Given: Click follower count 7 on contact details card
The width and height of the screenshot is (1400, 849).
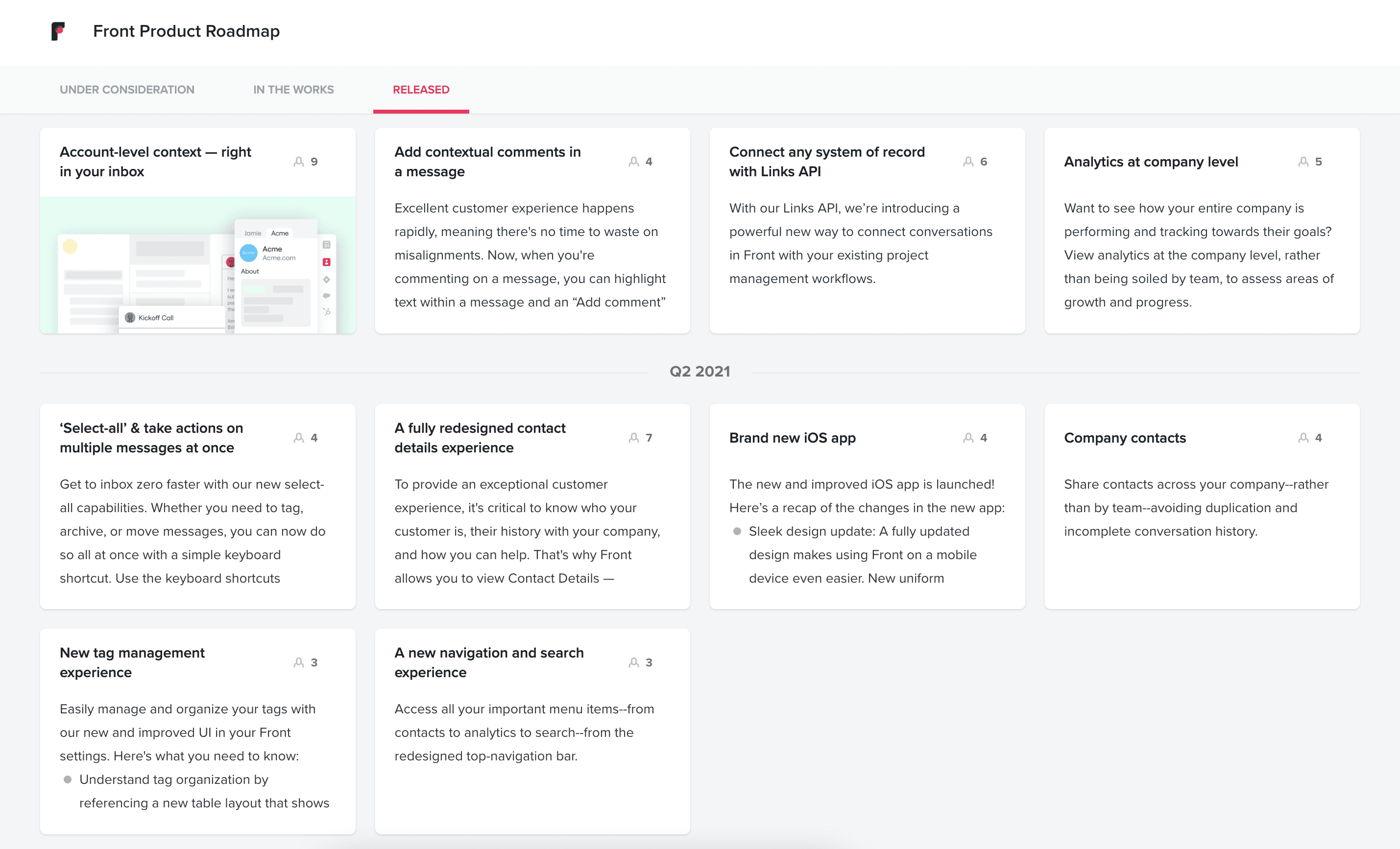Looking at the screenshot, I should [x=649, y=438].
